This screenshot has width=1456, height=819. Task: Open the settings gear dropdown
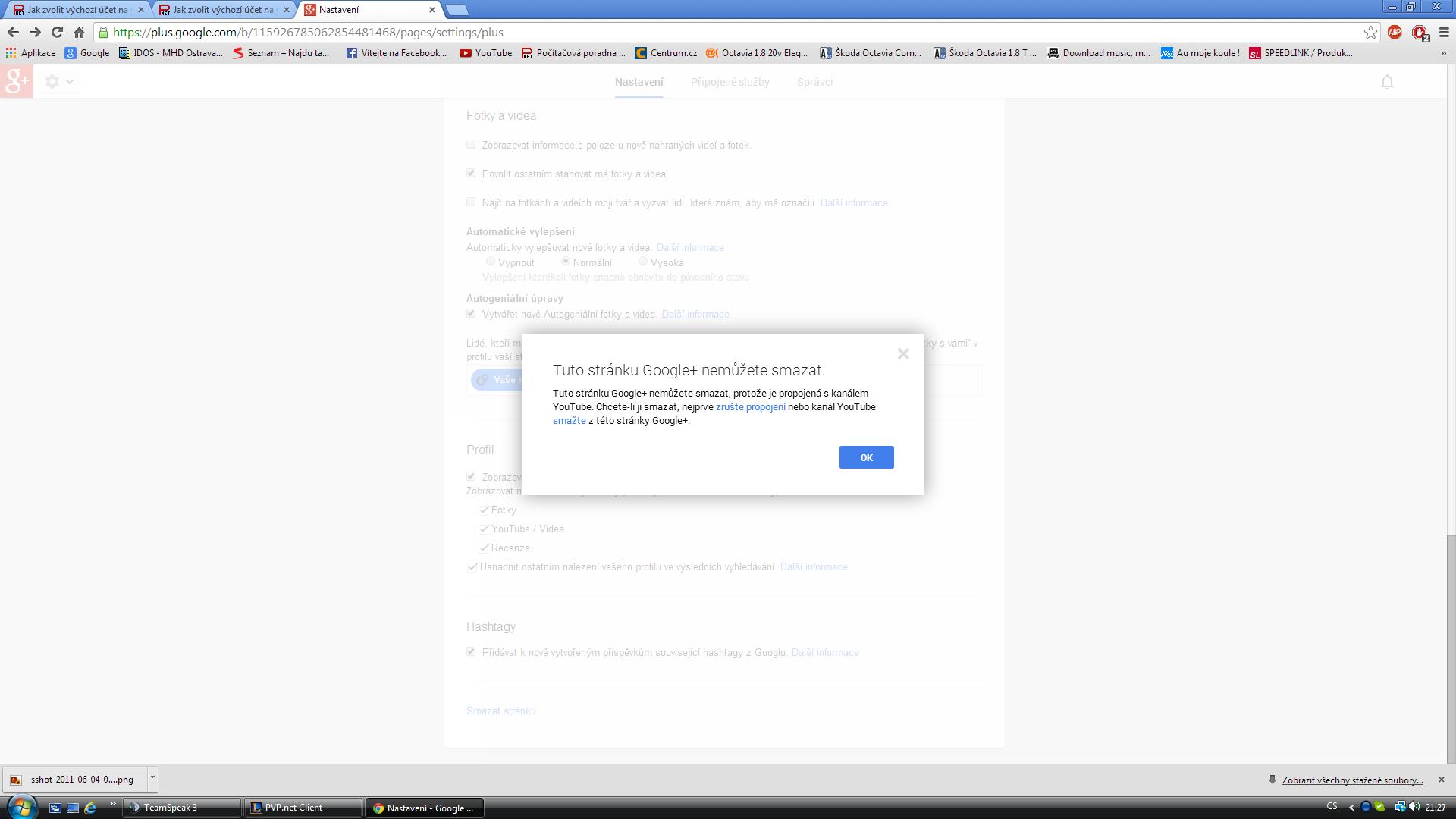click(x=59, y=82)
